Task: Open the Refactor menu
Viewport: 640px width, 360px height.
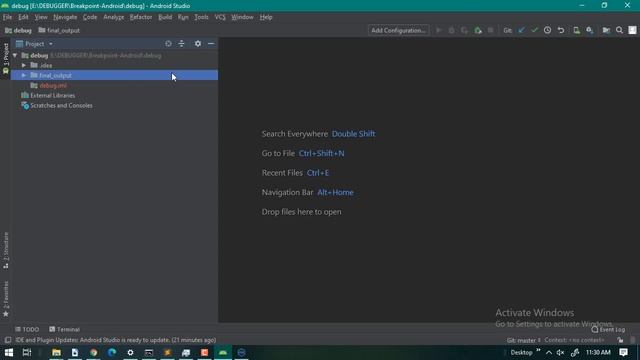Action: (x=141, y=17)
